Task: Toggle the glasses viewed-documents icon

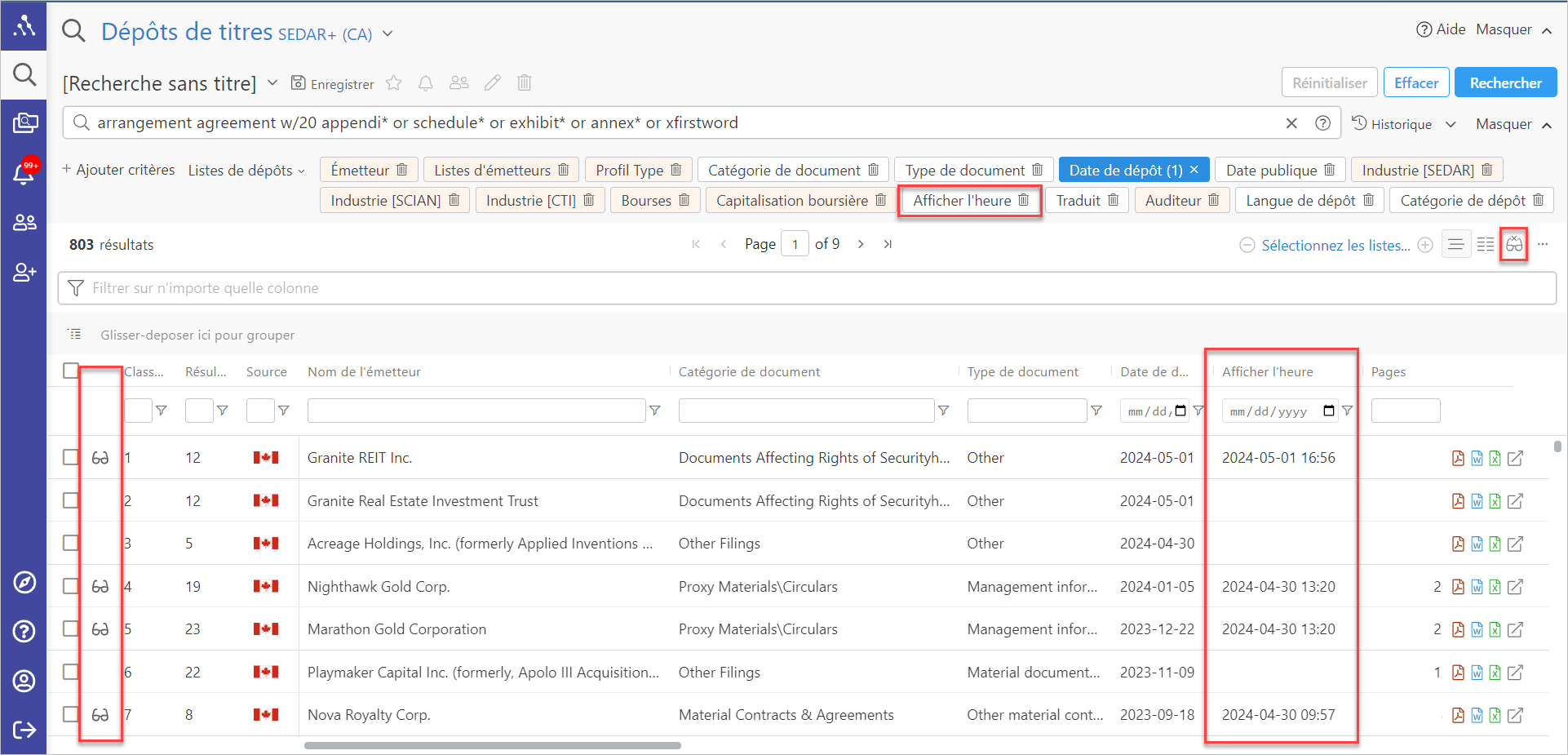Action: (x=1514, y=244)
